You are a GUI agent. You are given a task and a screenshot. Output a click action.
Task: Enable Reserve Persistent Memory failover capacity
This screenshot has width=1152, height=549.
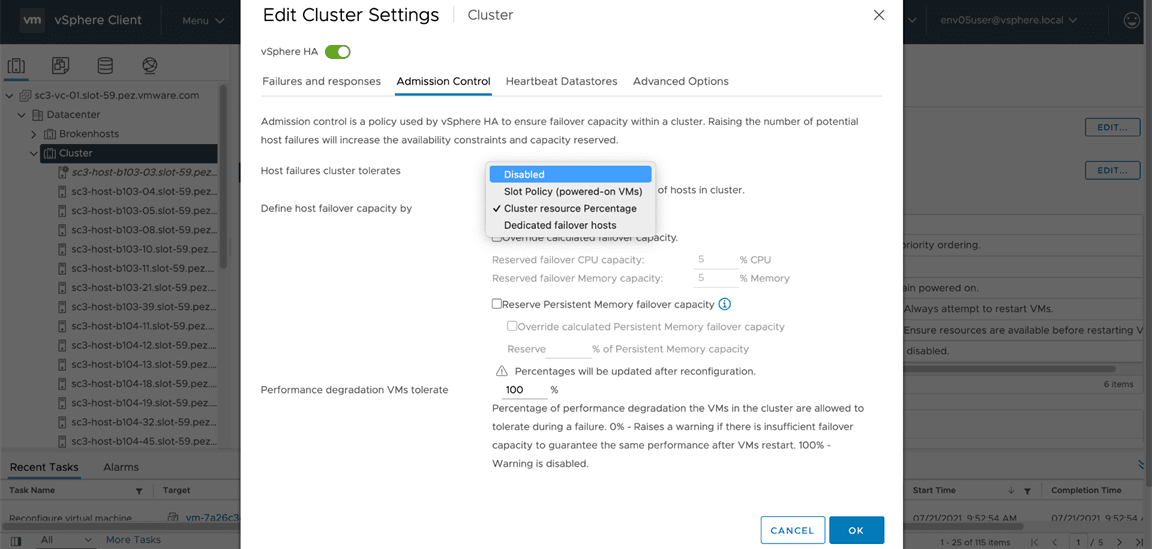[x=497, y=304]
